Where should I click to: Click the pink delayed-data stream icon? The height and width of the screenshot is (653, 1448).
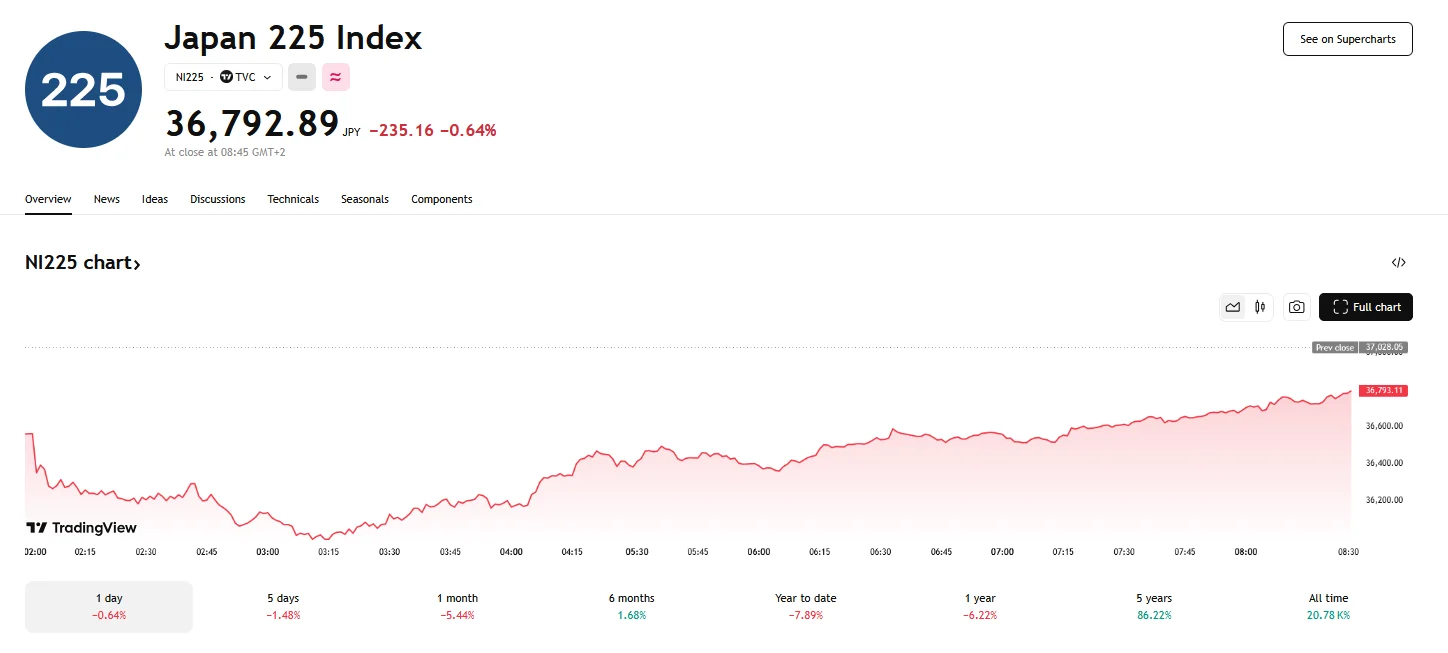(336, 77)
